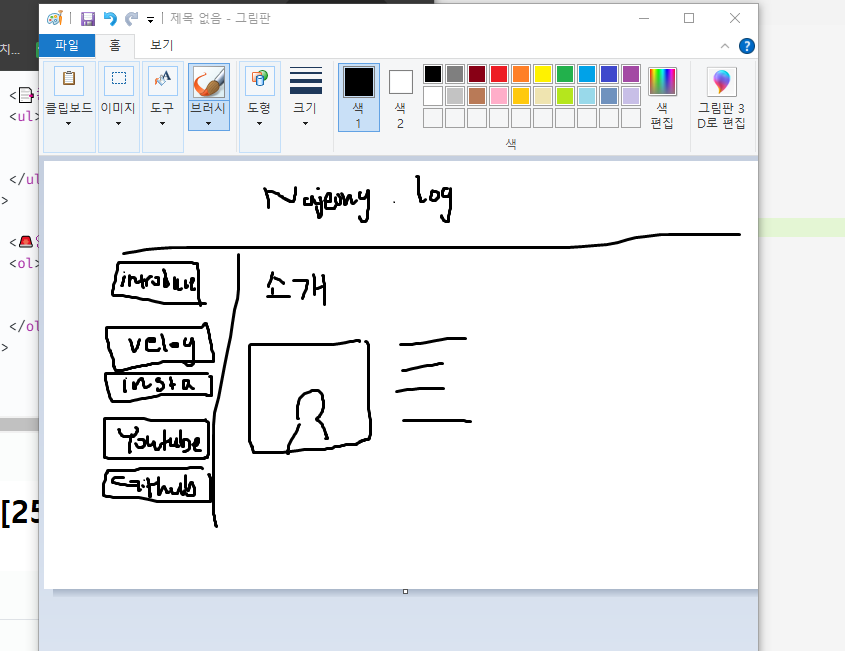Select the 브러시 brush tool icon
The width and height of the screenshot is (845, 651).
coord(209,82)
